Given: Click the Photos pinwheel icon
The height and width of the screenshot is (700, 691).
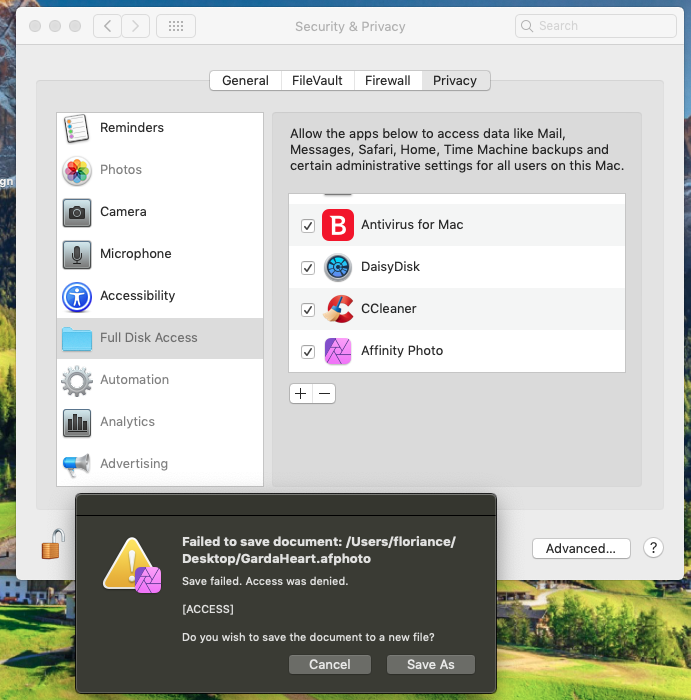Looking at the screenshot, I should pyautogui.click(x=77, y=171).
